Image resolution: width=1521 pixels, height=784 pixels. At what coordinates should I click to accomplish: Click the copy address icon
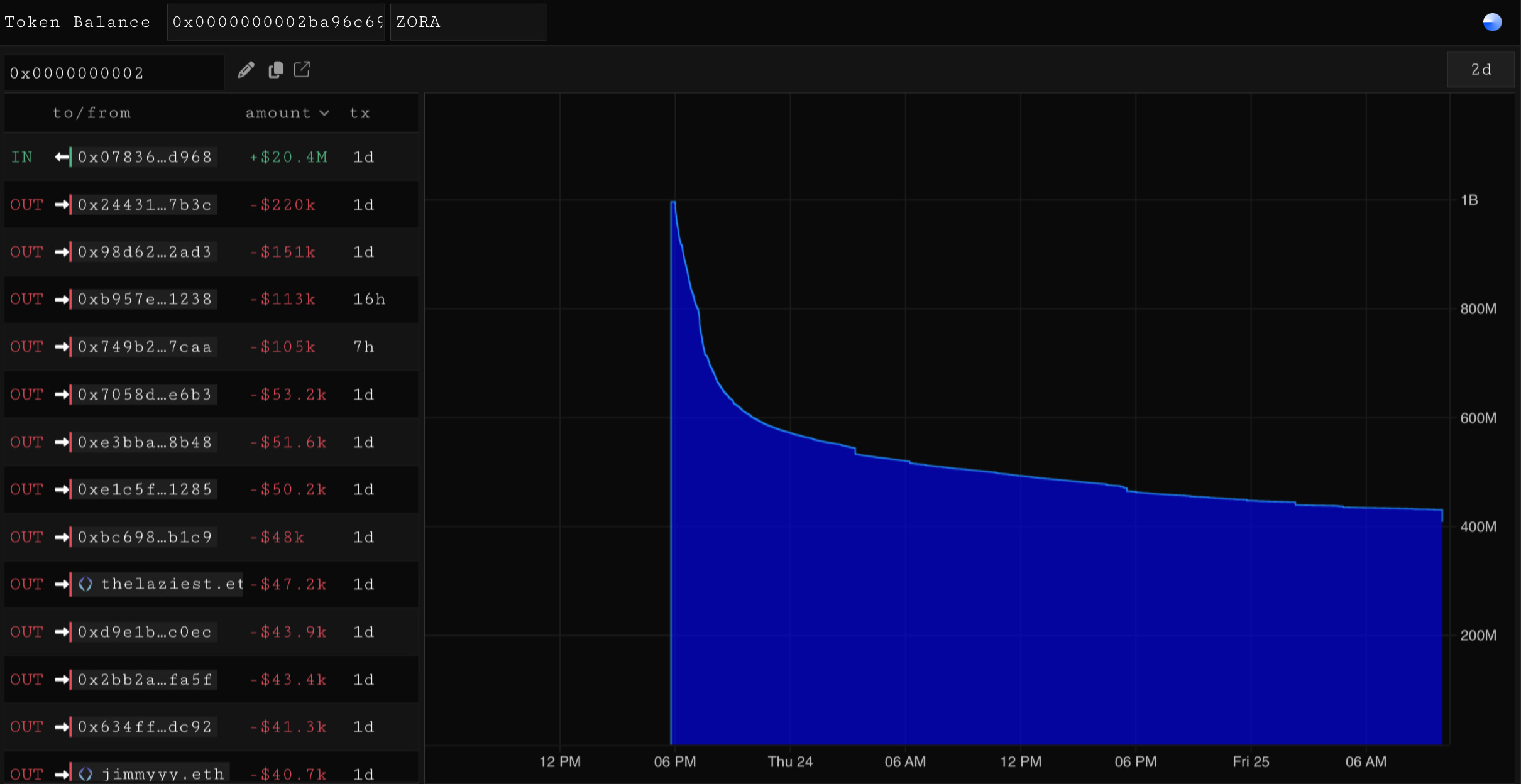[275, 70]
